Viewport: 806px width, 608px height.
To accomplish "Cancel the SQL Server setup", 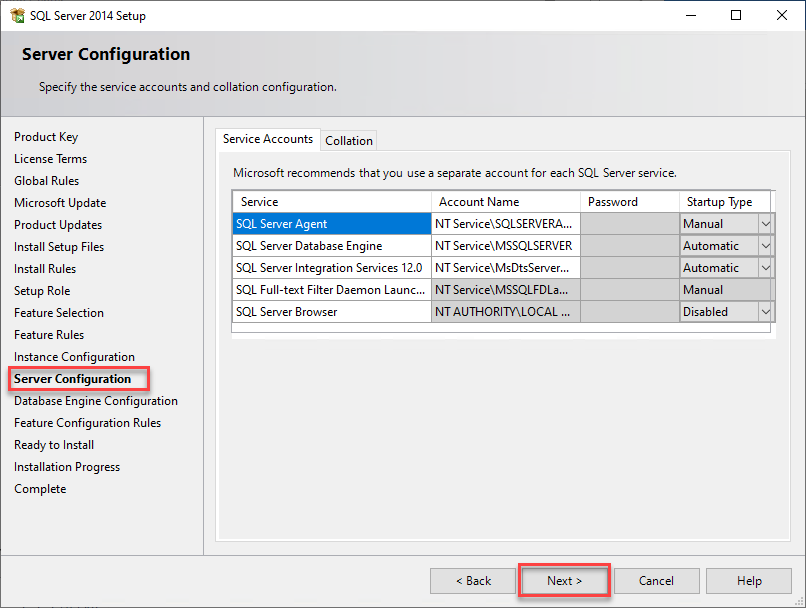I will point(656,581).
